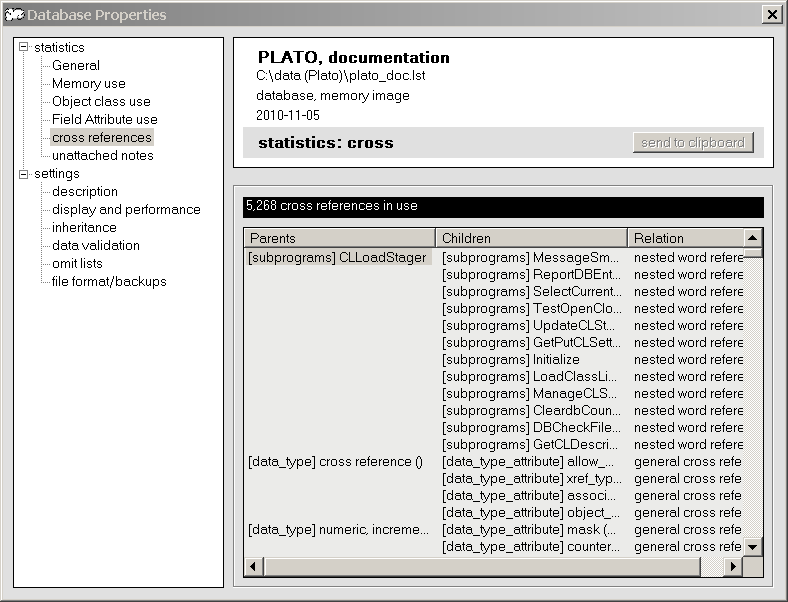
Task: Open data validation settings
Action: 96,246
